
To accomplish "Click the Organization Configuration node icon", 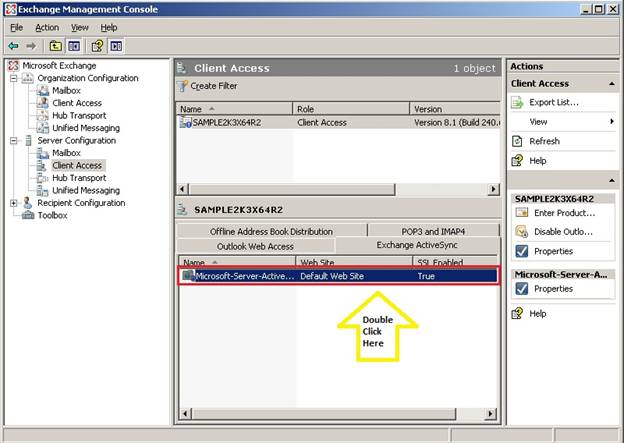I will point(27,78).
